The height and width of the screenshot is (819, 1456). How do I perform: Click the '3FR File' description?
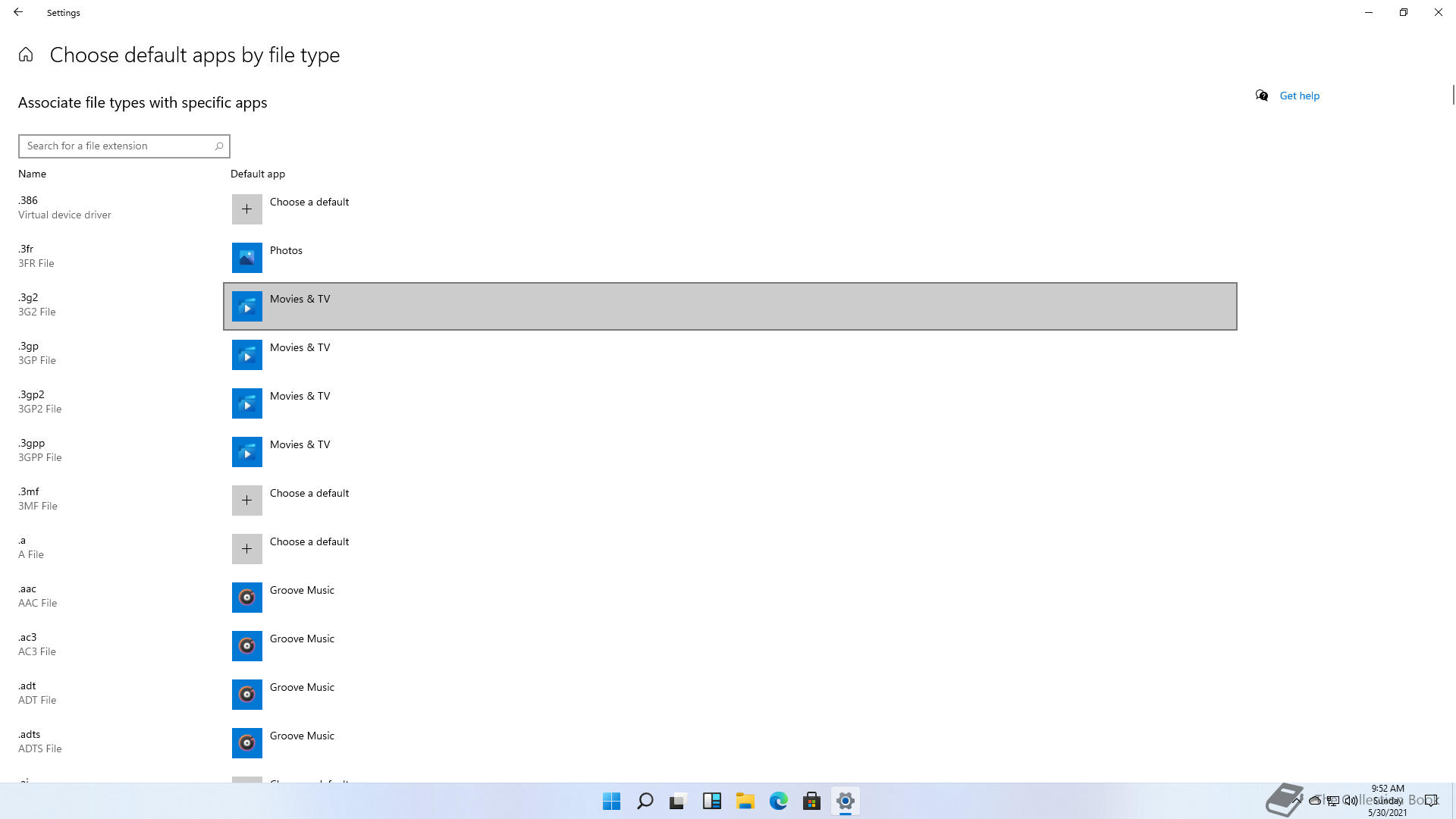[x=36, y=263]
